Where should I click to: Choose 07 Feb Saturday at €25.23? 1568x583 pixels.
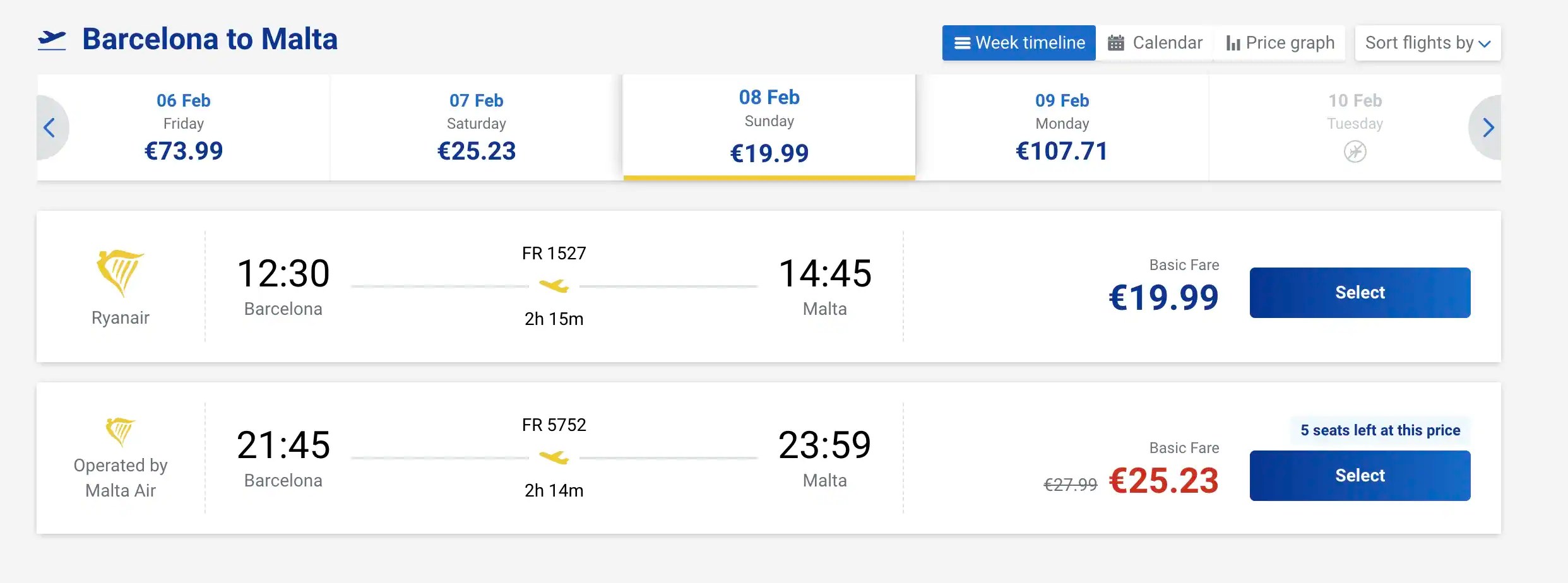pyautogui.click(x=477, y=127)
